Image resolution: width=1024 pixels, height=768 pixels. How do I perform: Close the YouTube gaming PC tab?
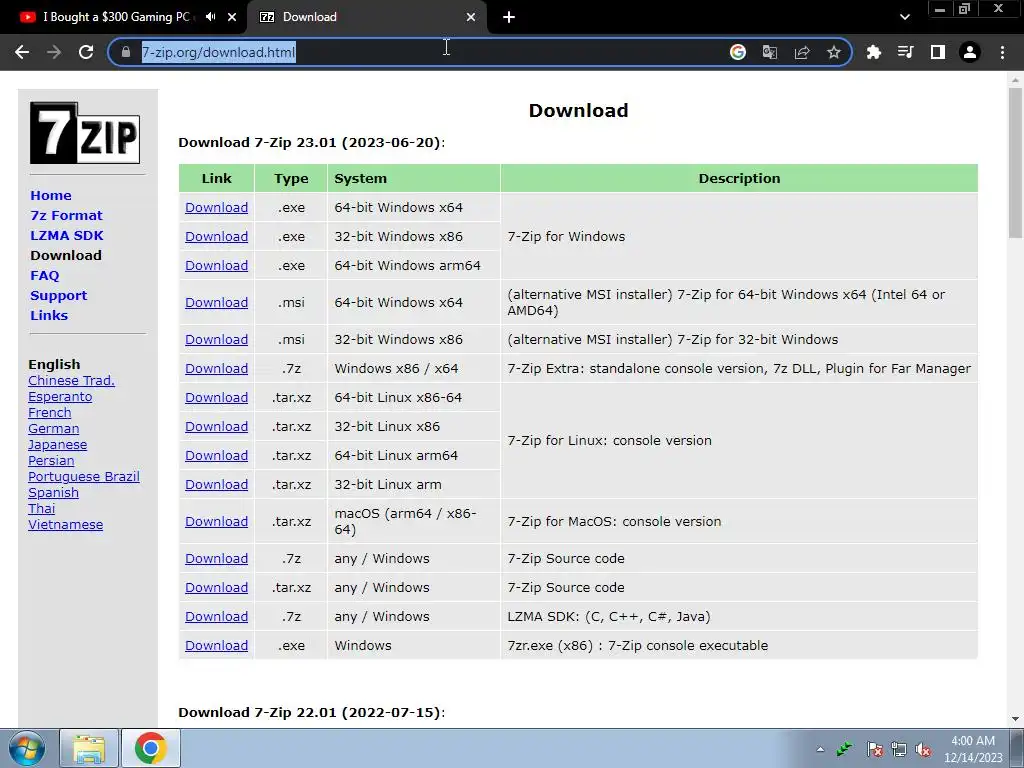point(232,17)
